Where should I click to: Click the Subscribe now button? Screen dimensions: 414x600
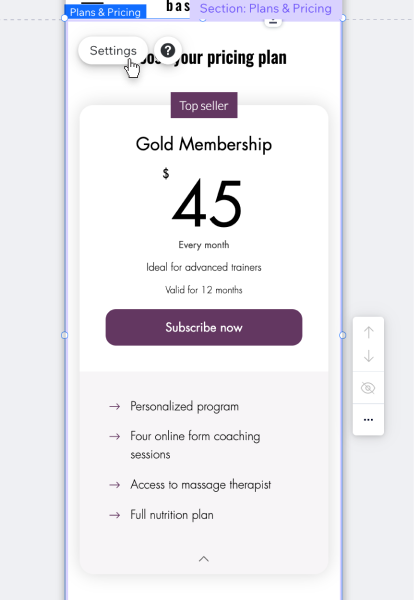pos(204,328)
